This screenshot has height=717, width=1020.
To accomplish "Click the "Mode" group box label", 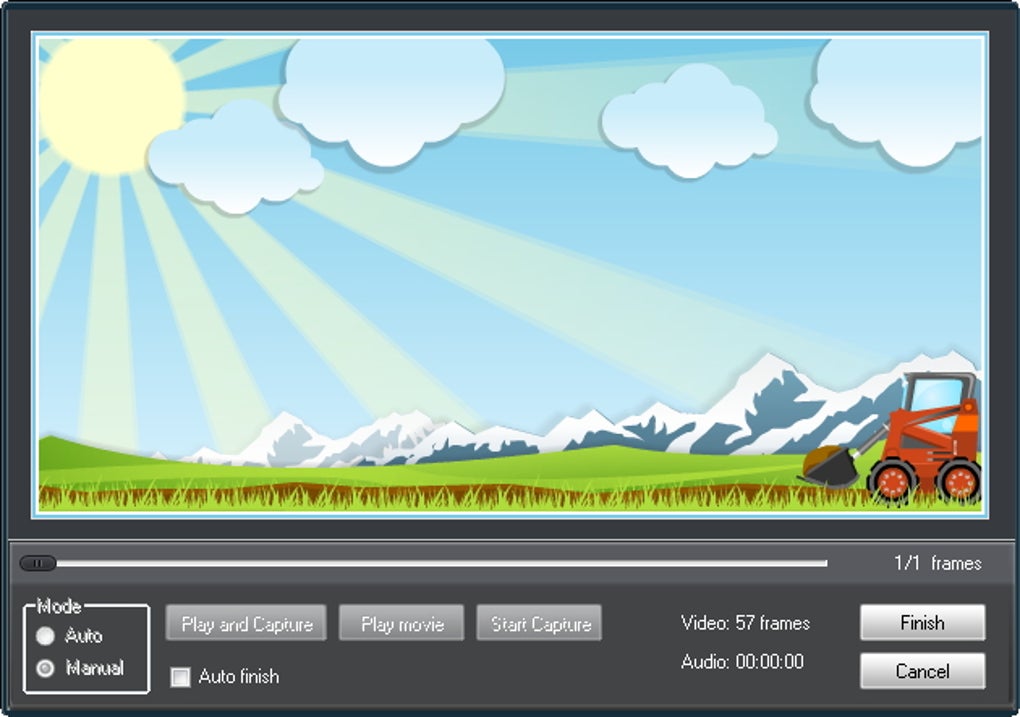I will coord(59,606).
